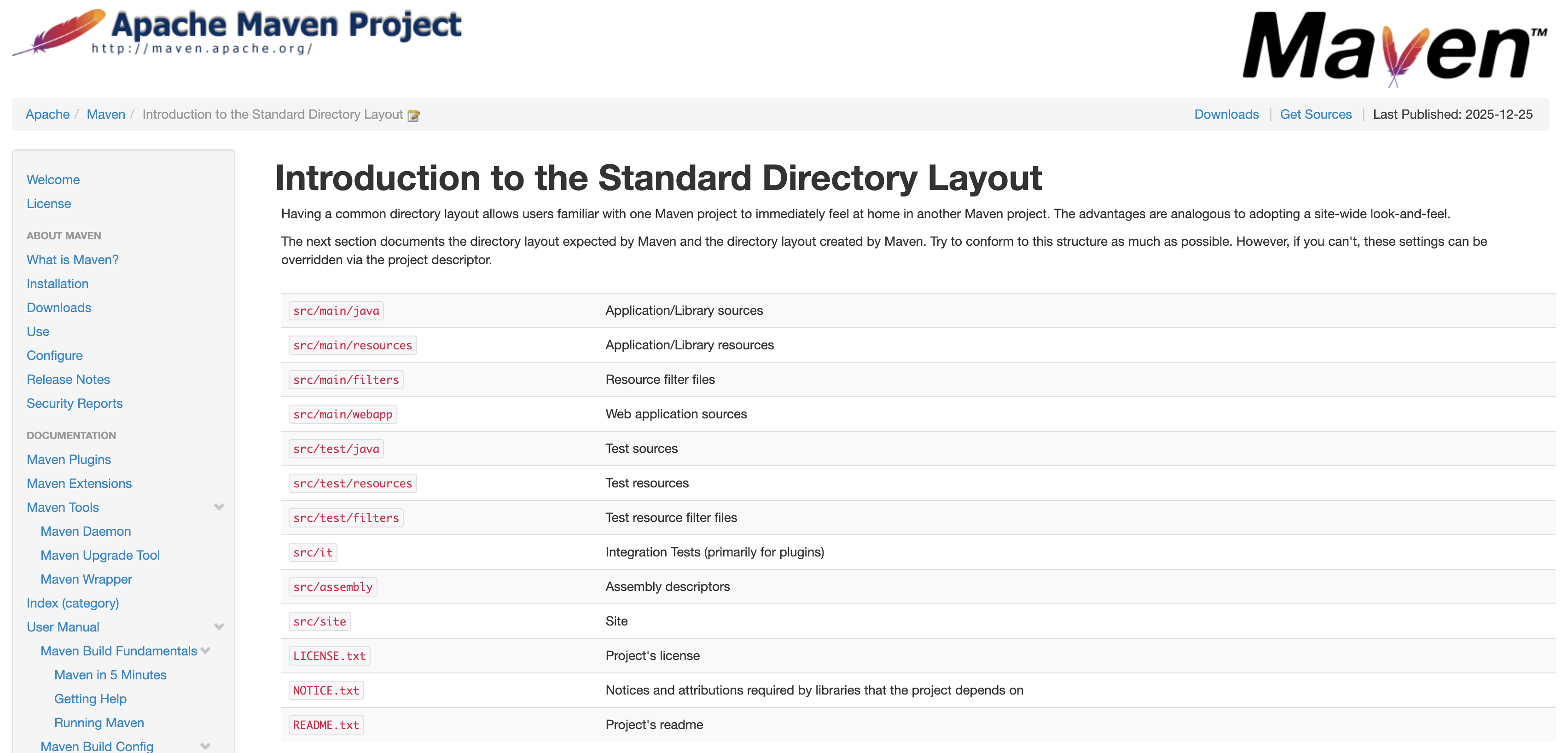Toggle the Maven Build Config chevron

(x=206, y=746)
